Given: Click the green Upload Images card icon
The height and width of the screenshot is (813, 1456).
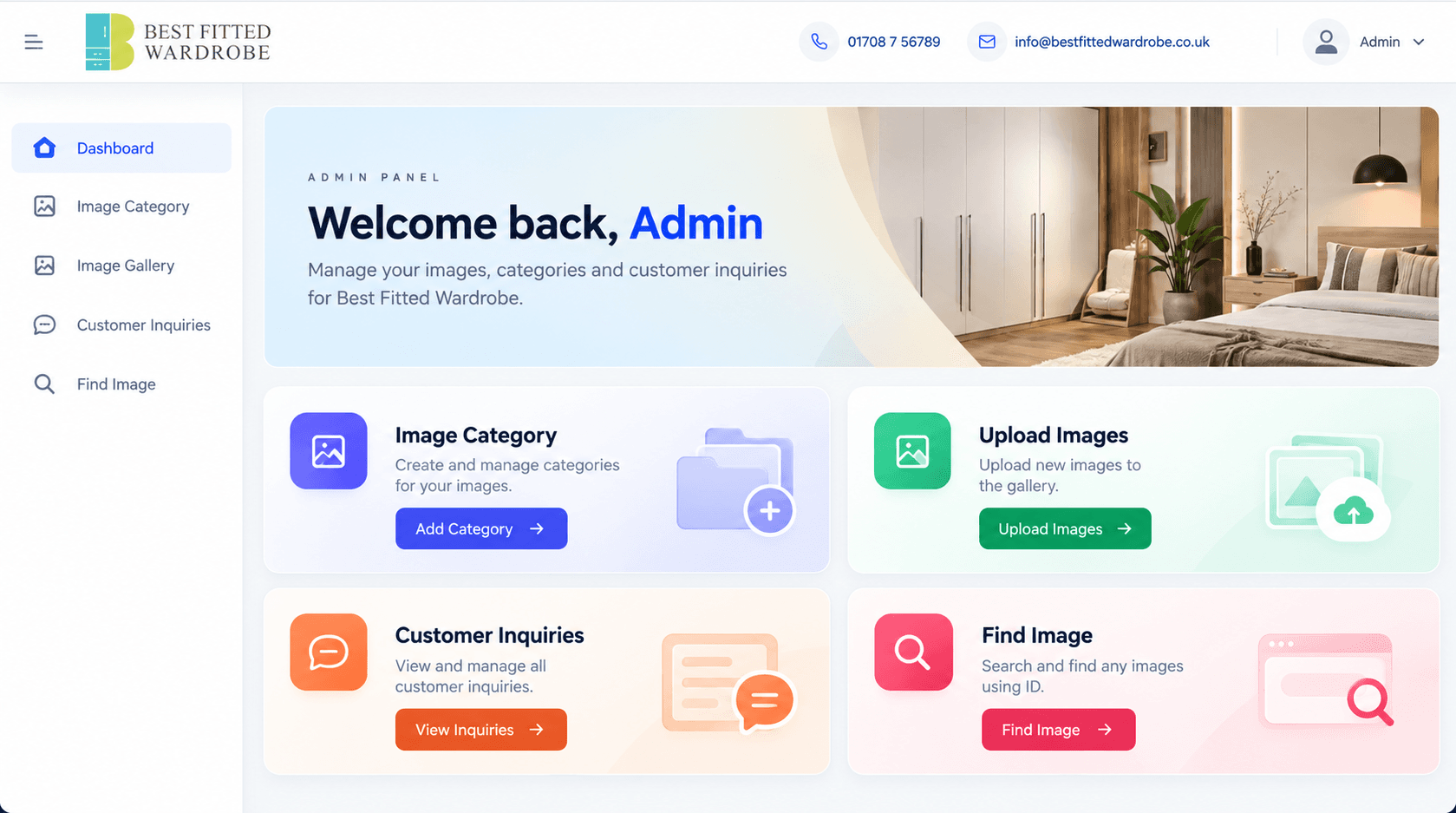Looking at the screenshot, I should tap(912, 451).
